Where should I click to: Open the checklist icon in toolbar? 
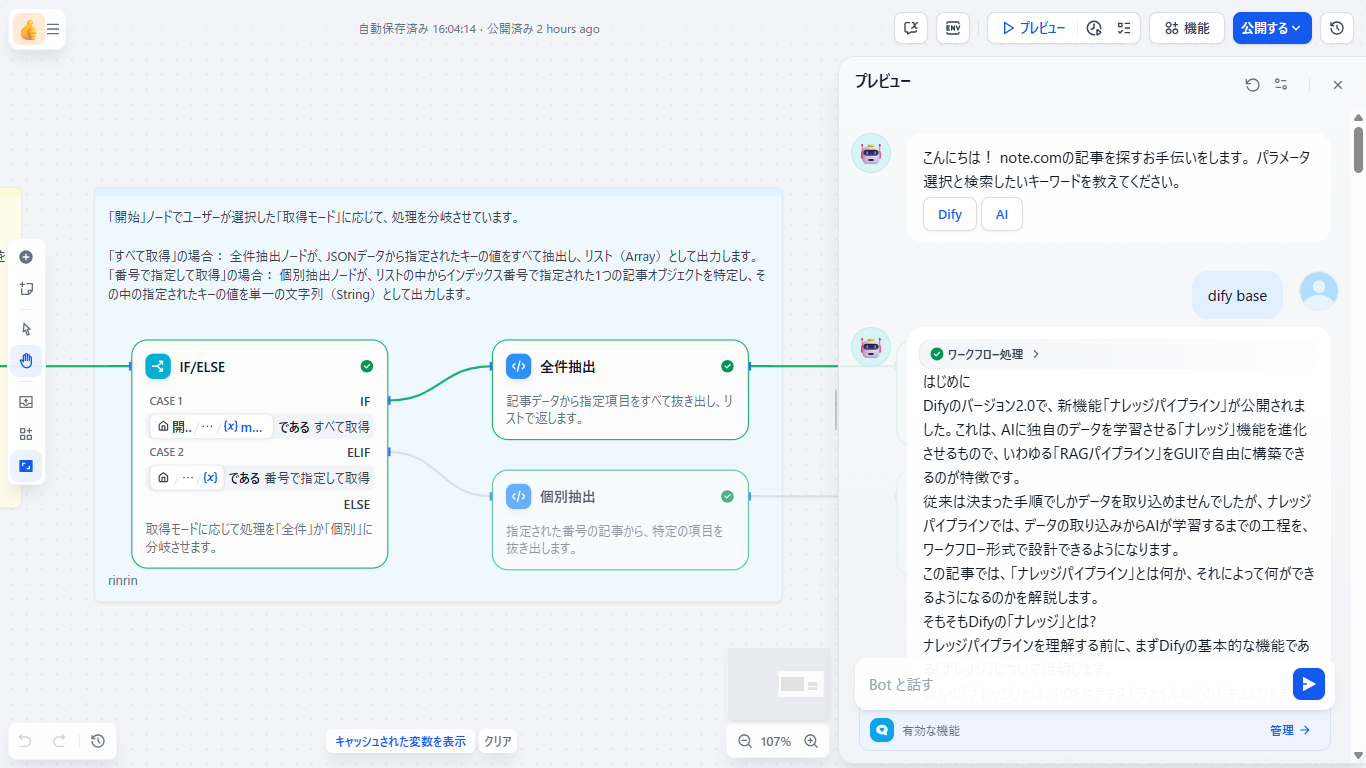(x=1124, y=28)
